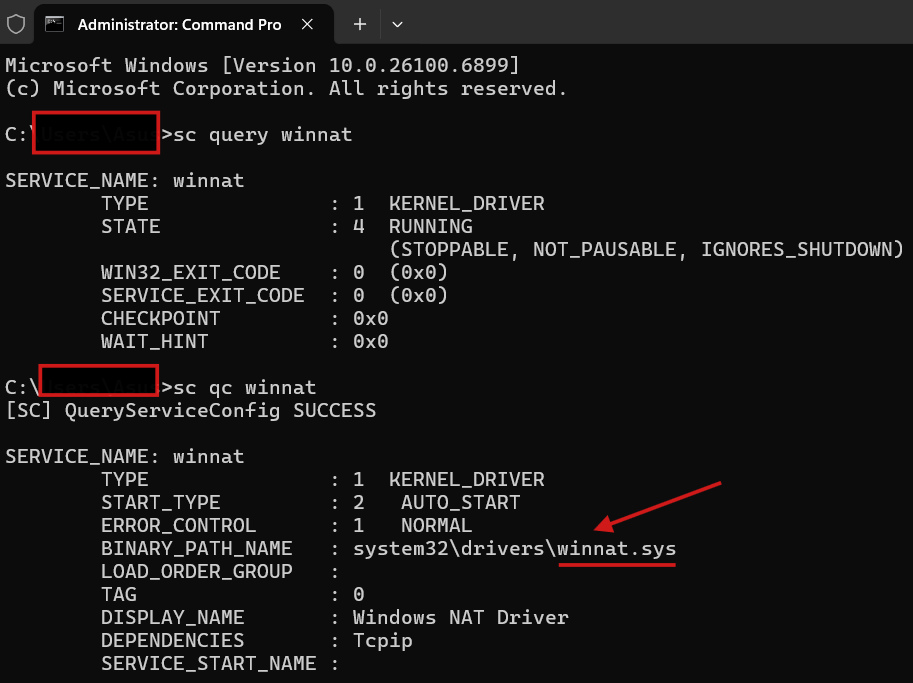Click the Tcpip dependency value

[383, 641]
